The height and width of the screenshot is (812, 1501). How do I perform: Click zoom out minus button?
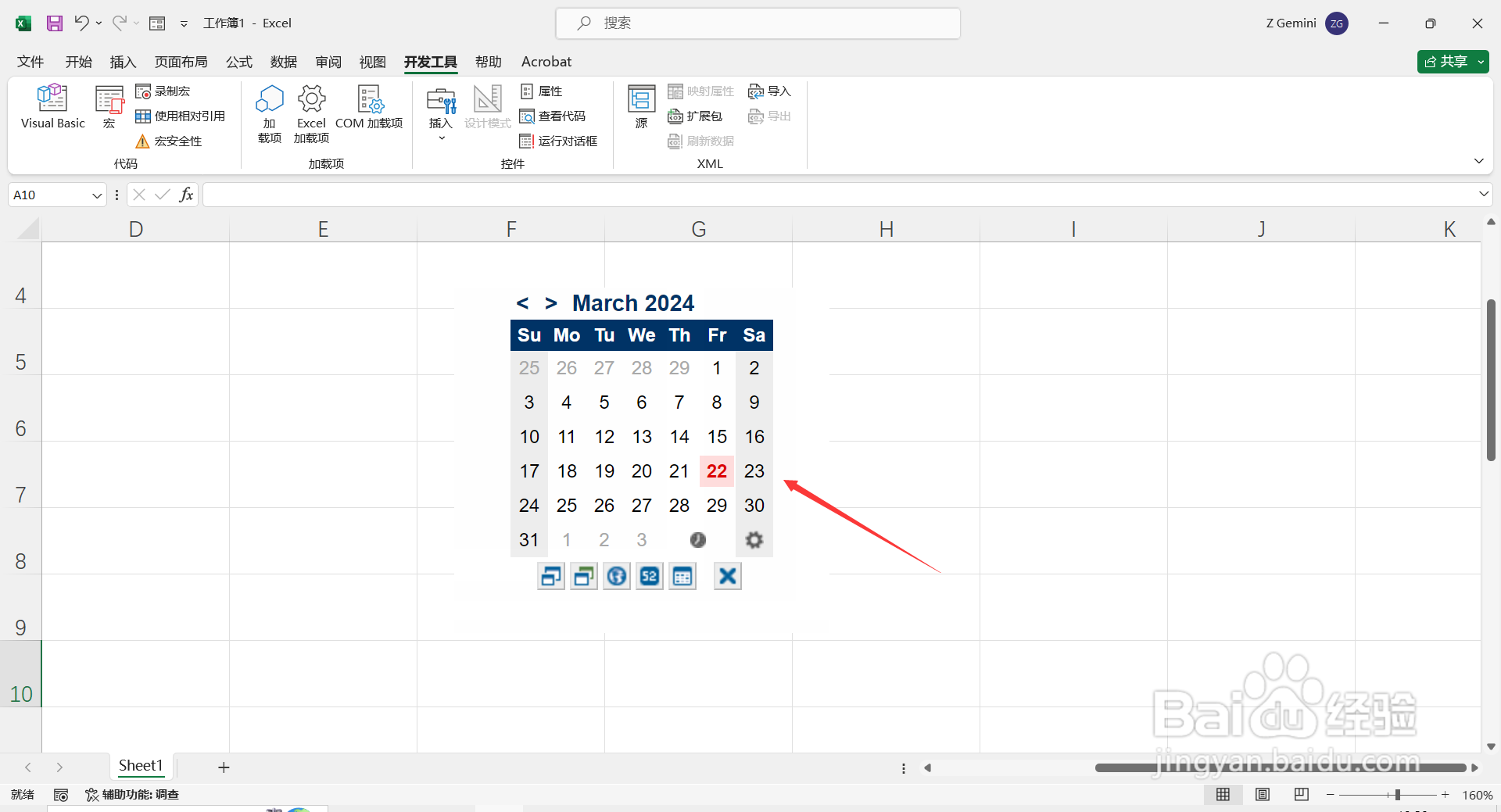pyautogui.click(x=1330, y=795)
